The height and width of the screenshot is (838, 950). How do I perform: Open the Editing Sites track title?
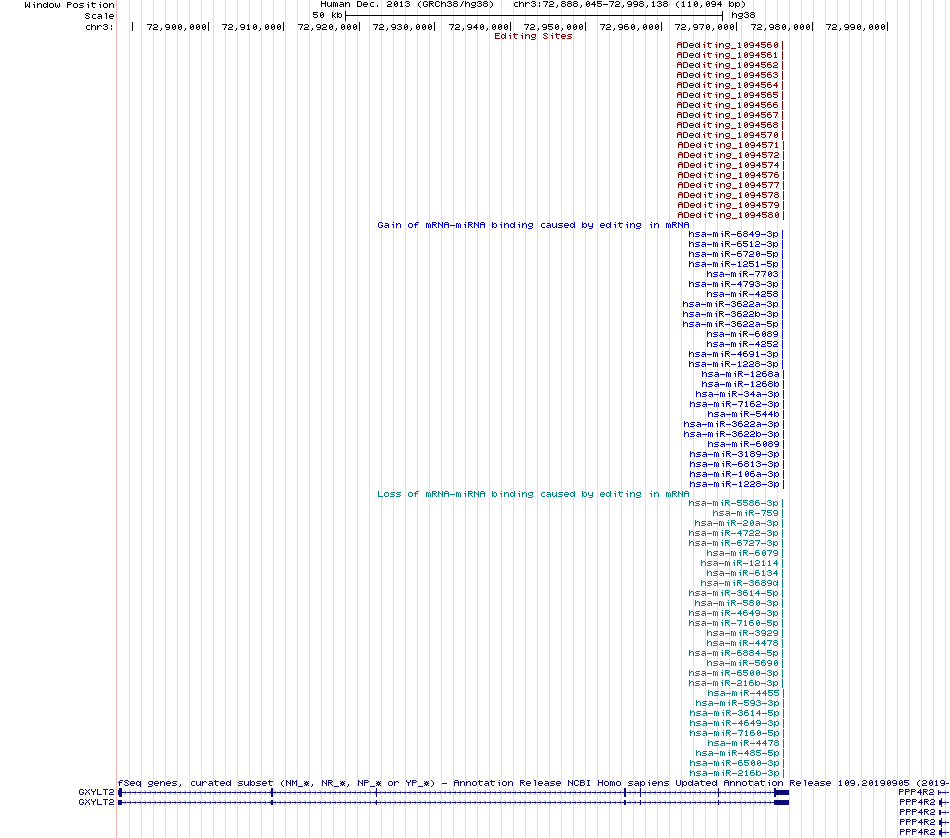(533, 36)
